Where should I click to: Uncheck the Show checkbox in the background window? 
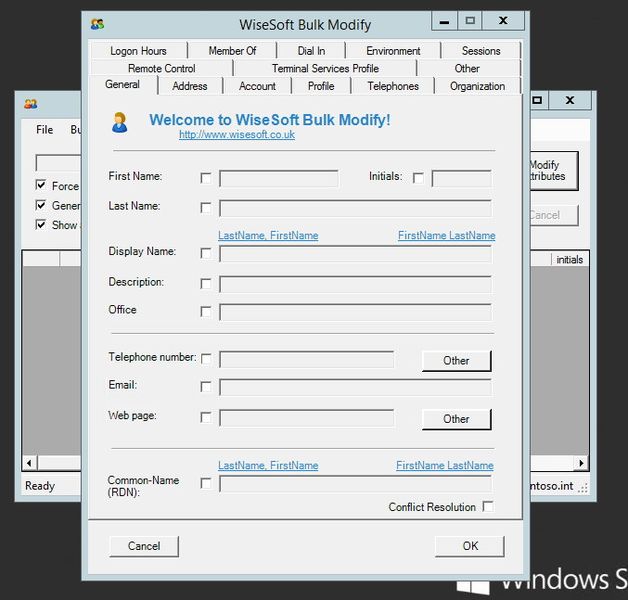(40, 224)
